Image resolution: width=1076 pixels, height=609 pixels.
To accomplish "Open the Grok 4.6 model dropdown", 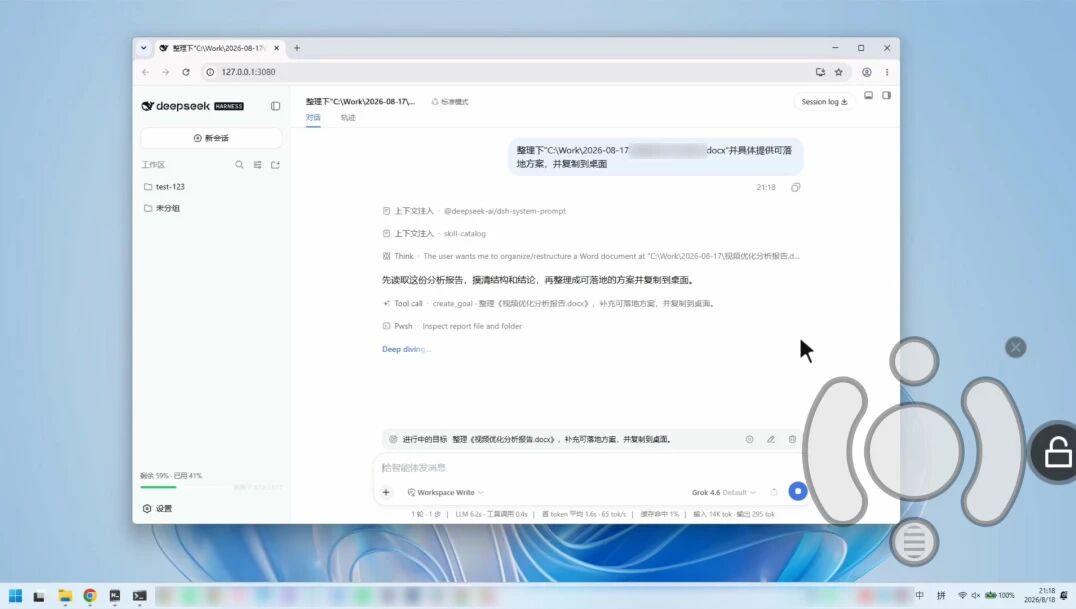I will (x=723, y=492).
